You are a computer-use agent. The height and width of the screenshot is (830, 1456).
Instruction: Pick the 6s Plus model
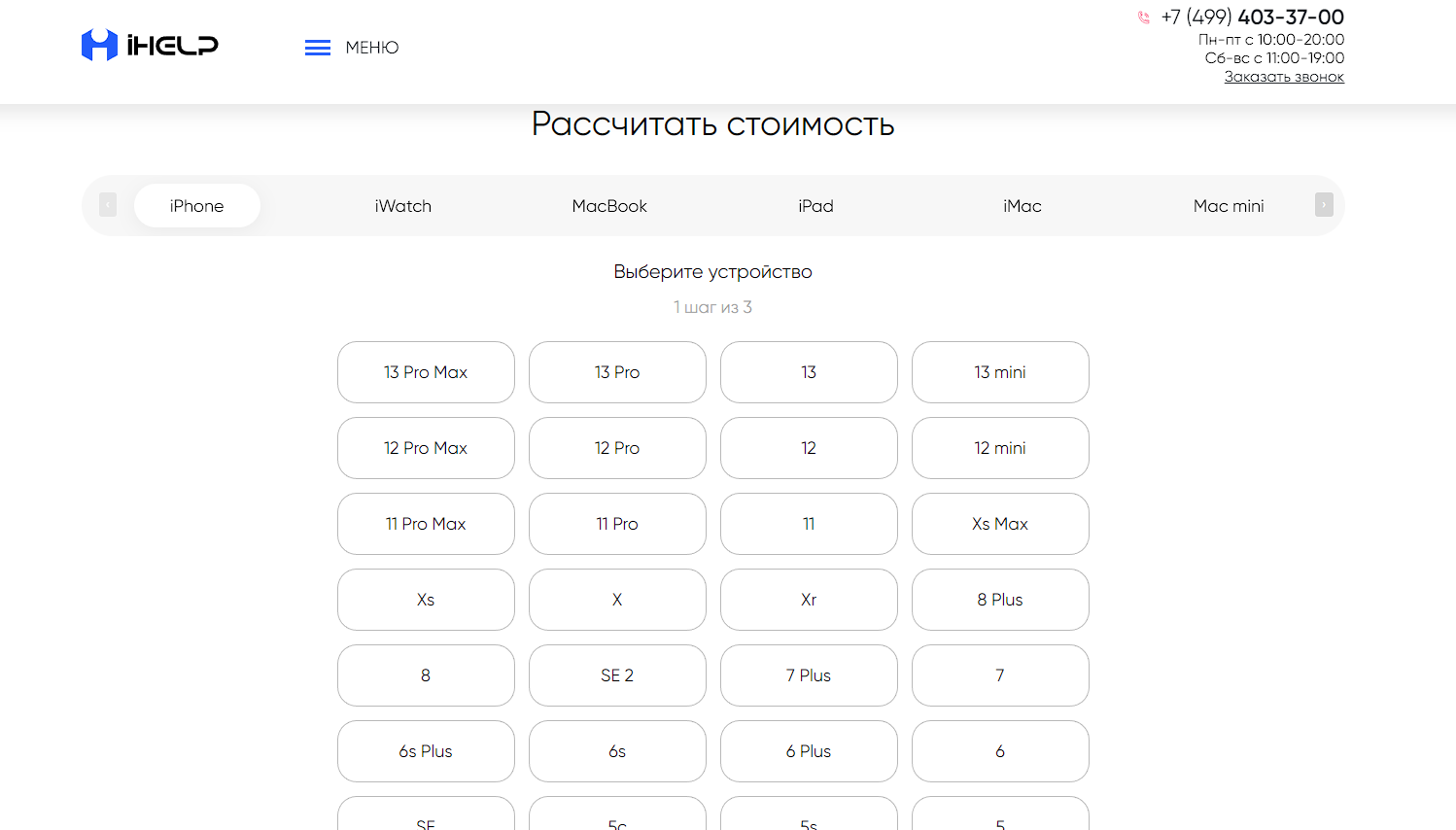(x=426, y=751)
